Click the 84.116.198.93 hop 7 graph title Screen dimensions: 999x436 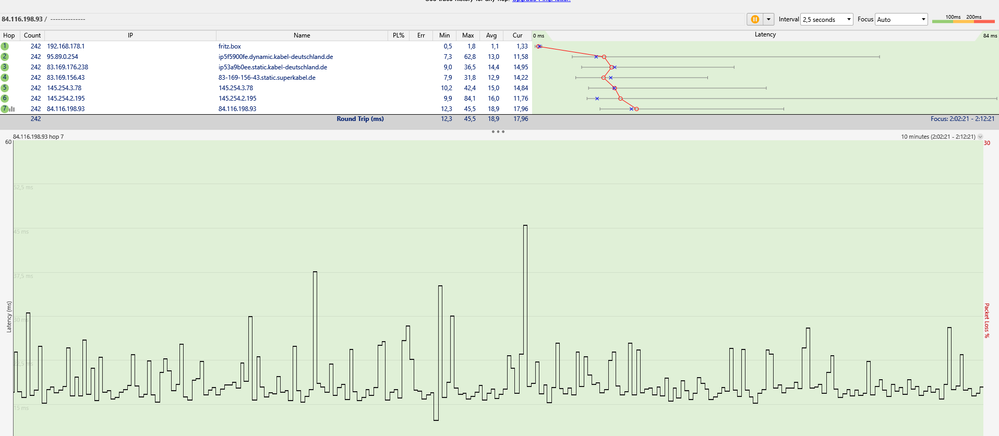[38, 137]
